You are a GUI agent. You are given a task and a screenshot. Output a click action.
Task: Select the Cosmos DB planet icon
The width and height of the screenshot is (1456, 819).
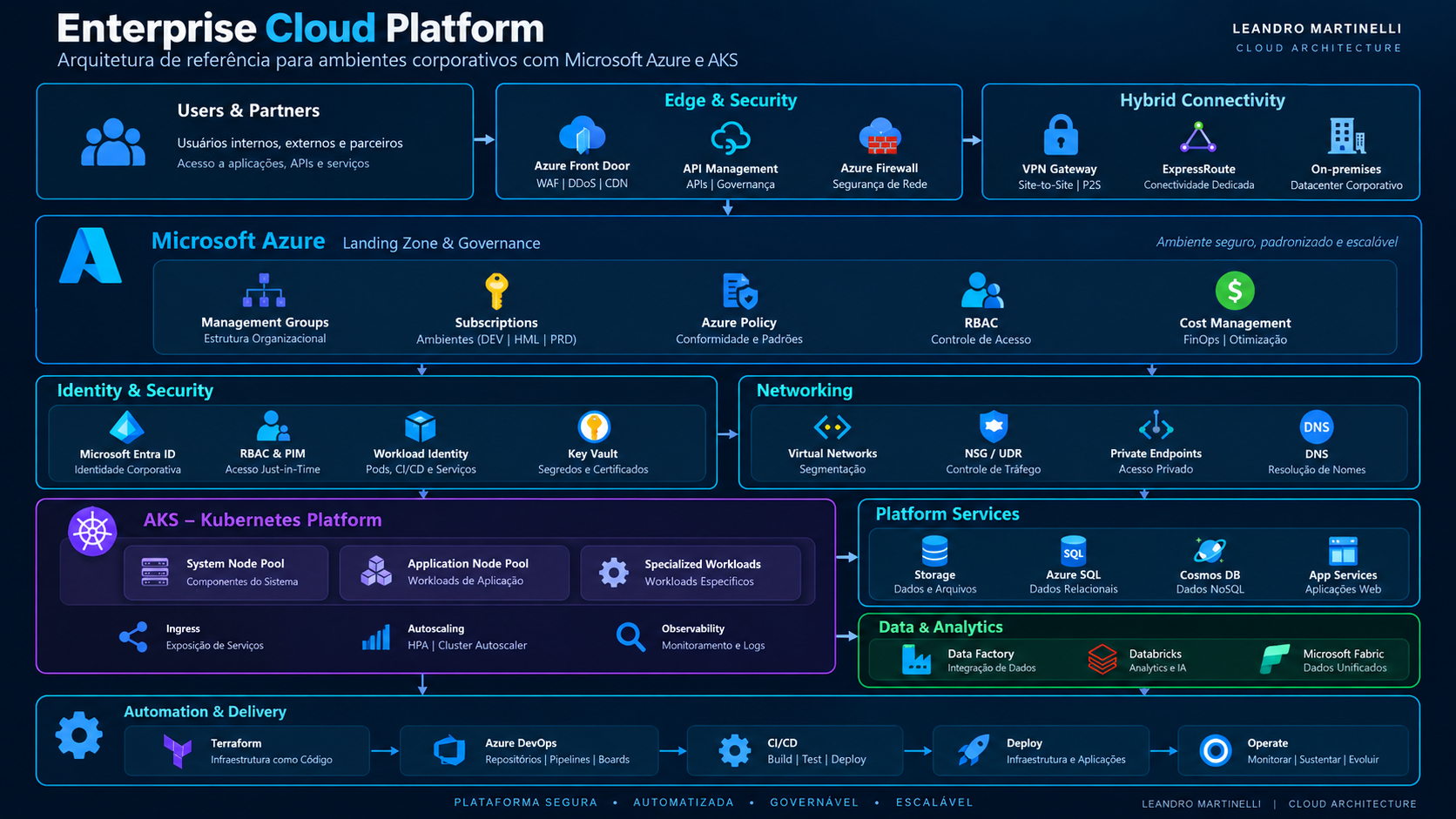[1210, 551]
